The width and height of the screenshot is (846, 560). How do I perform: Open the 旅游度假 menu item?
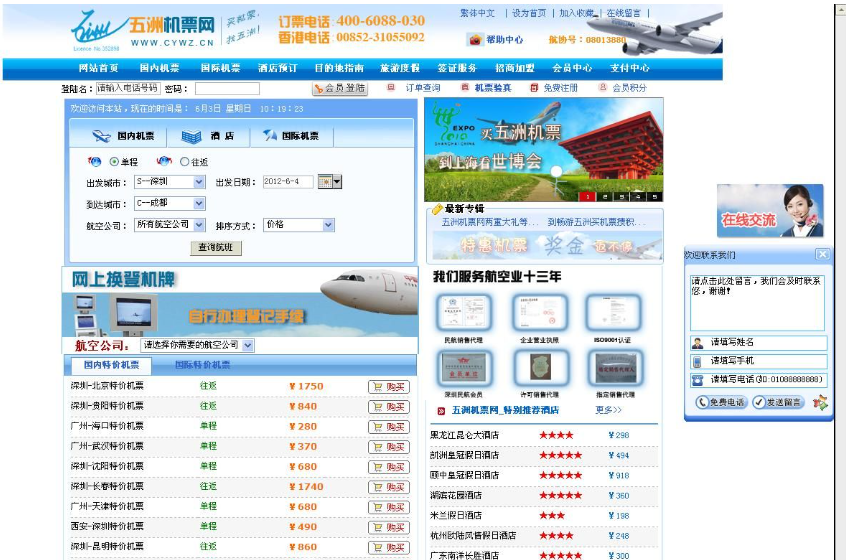pos(400,68)
